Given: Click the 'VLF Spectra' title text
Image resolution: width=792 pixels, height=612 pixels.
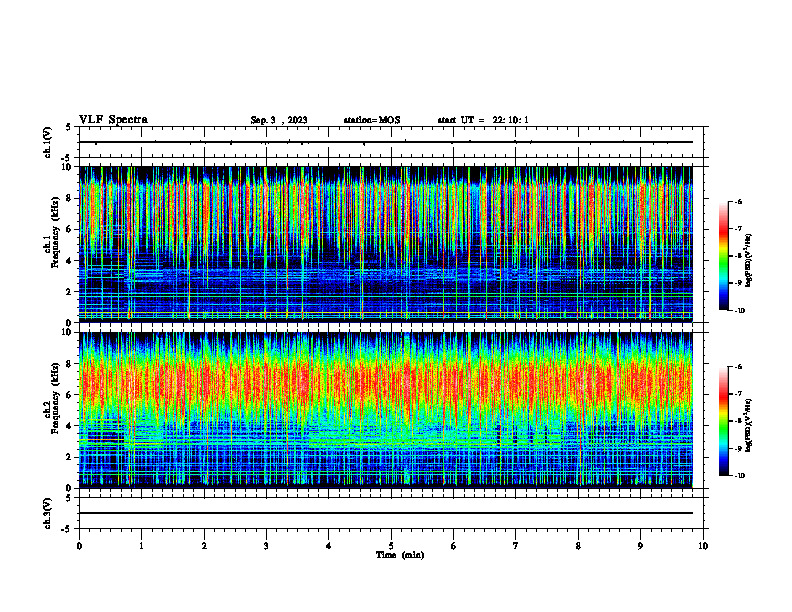Looking at the screenshot, I should click(113, 120).
